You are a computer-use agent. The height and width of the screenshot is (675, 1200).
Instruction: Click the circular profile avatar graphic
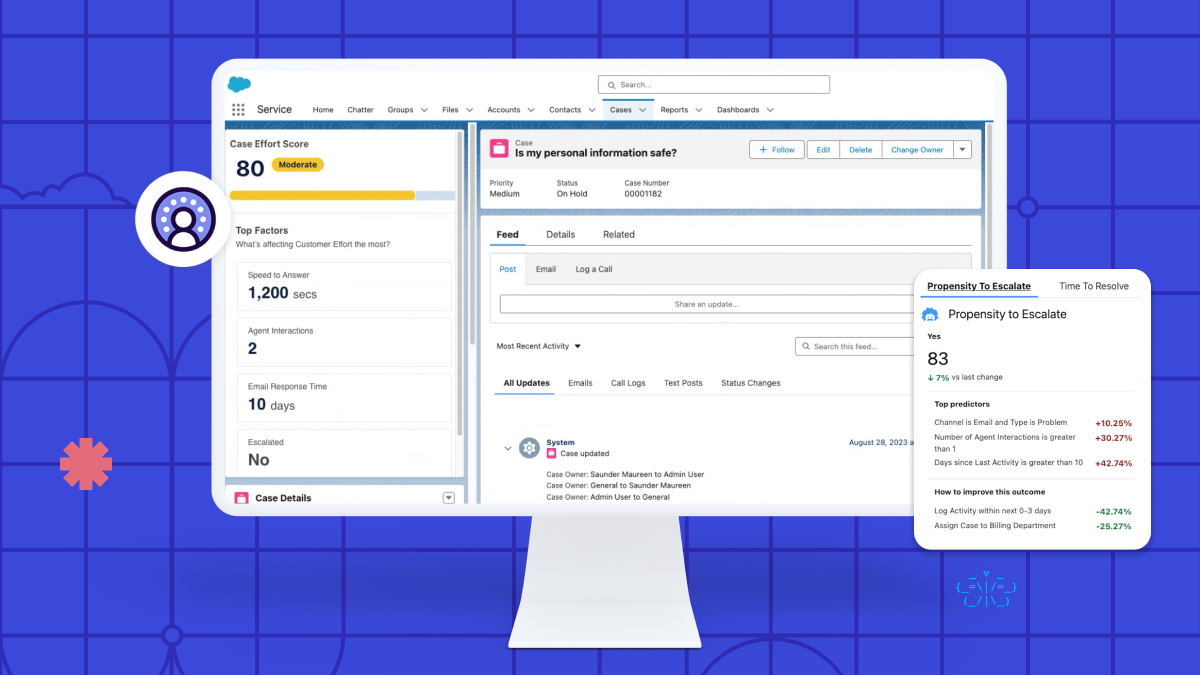coord(184,219)
